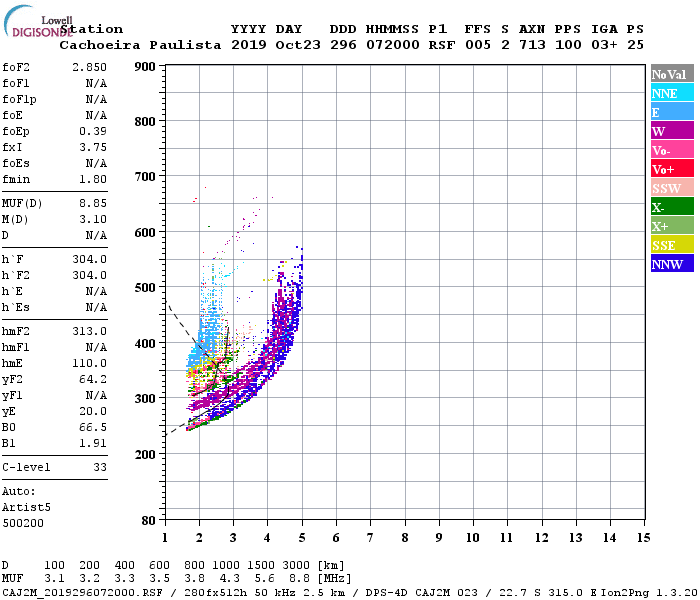The image size is (700, 600).
Task: Click the yF2 value 64.2
Action: [x=93, y=379]
